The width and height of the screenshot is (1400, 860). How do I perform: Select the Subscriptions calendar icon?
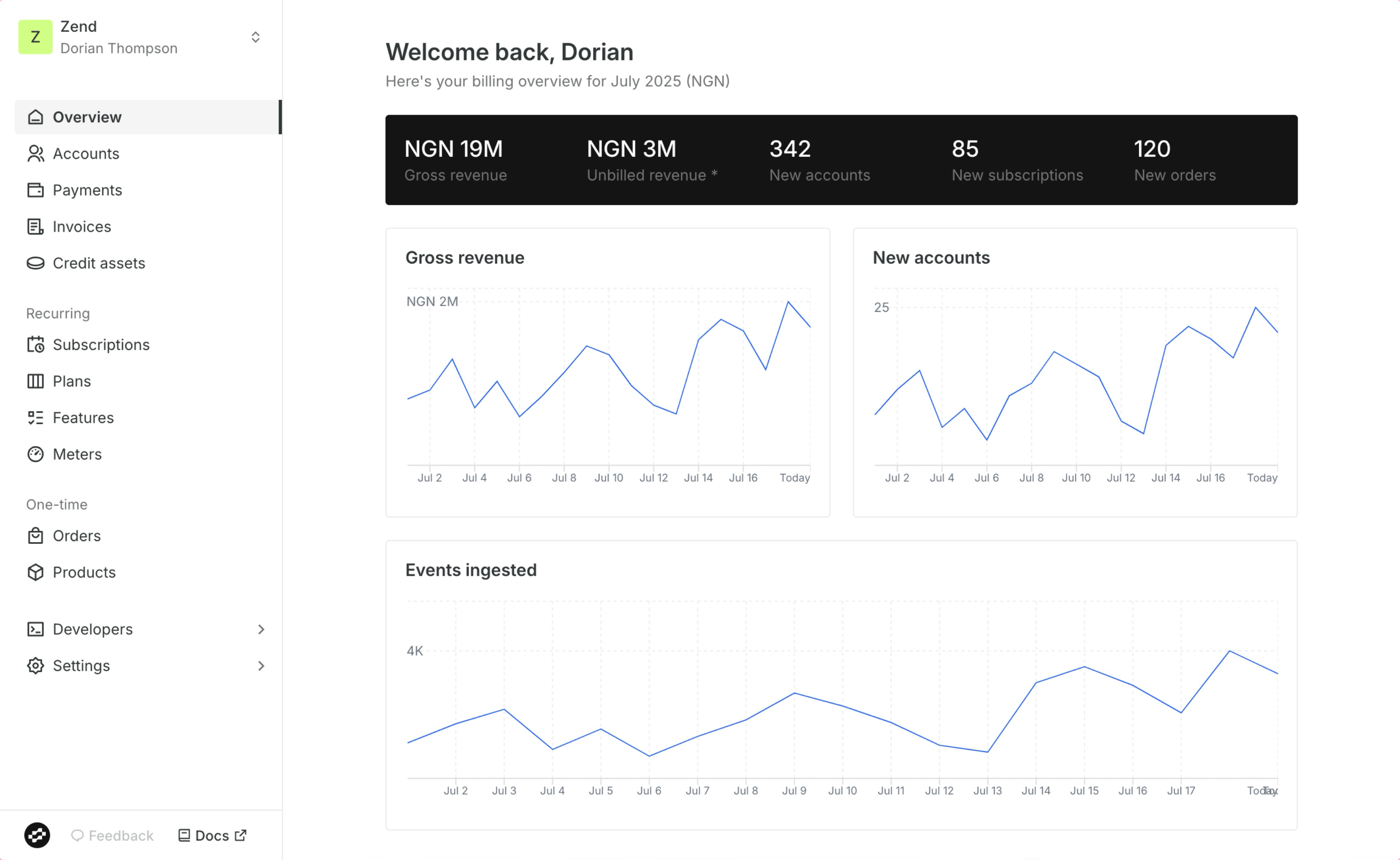pyautogui.click(x=36, y=345)
